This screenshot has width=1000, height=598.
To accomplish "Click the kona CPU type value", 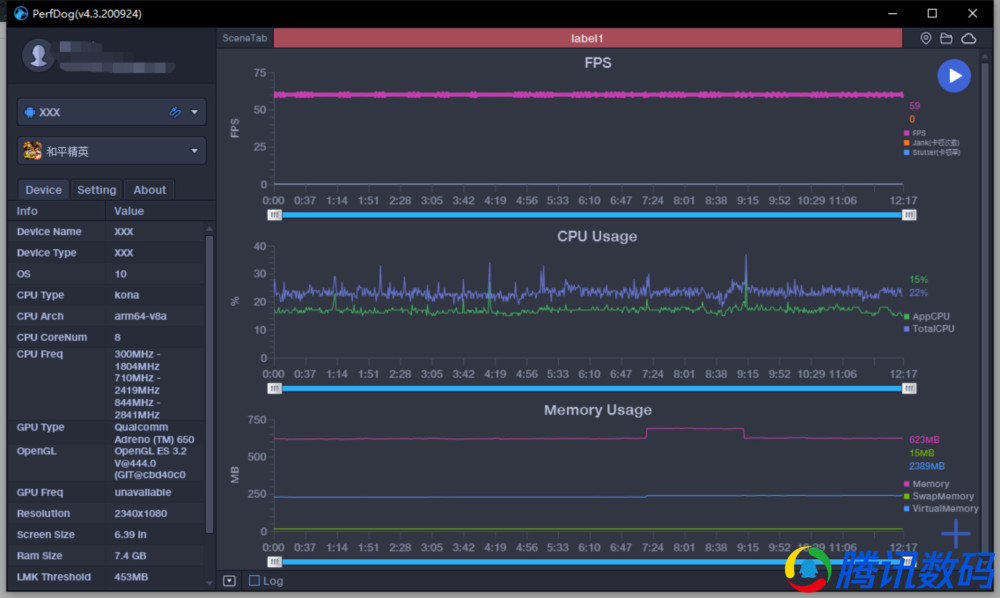I will tap(127, 295).
